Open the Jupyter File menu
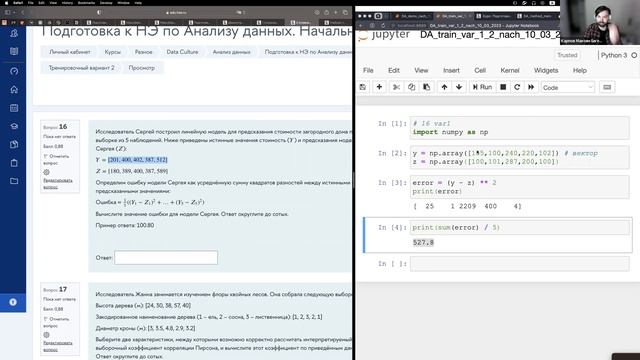This screenshot has height=360, width=640. click(x=368, y=70)
